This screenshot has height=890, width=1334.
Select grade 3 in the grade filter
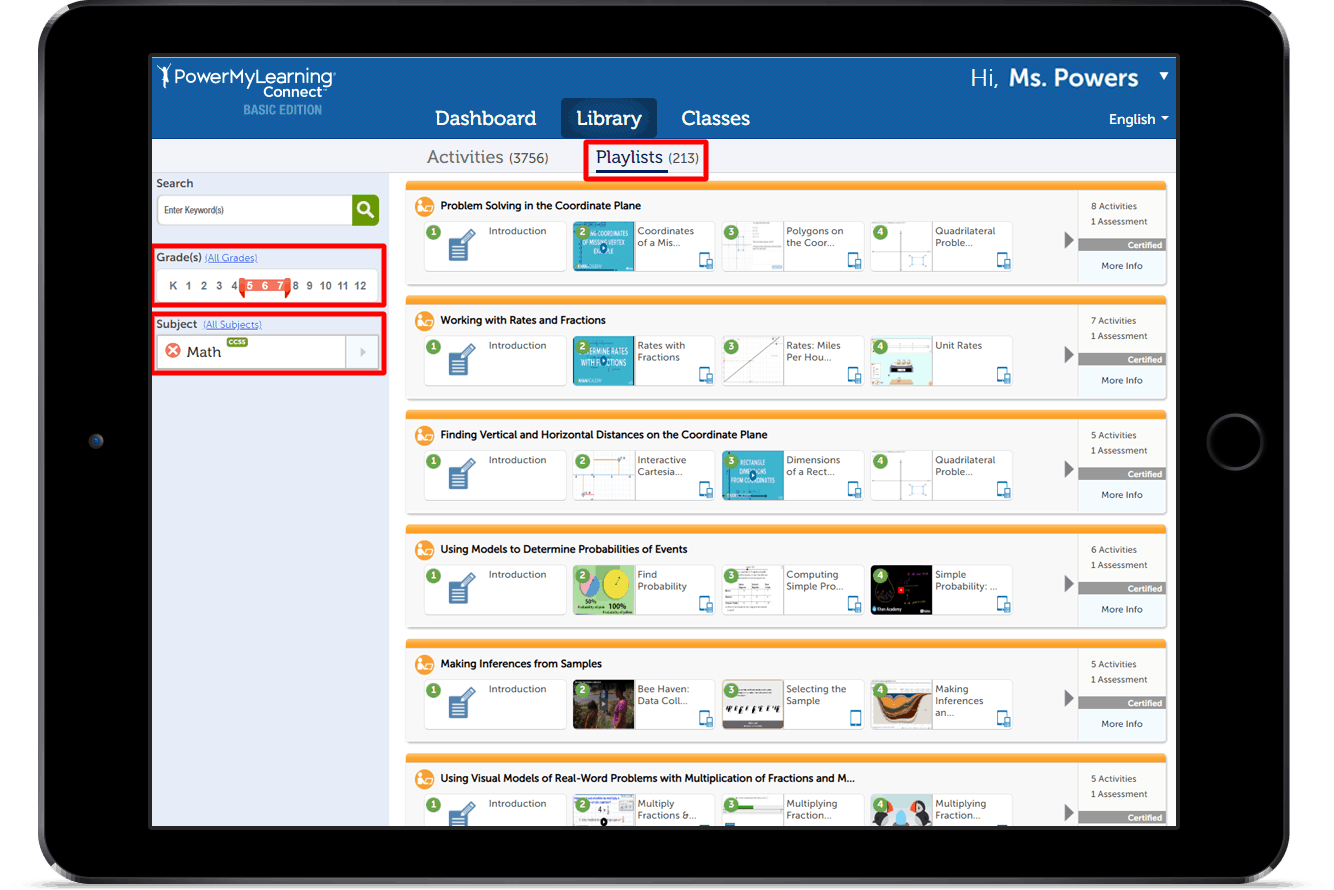(x=219, y=286)
